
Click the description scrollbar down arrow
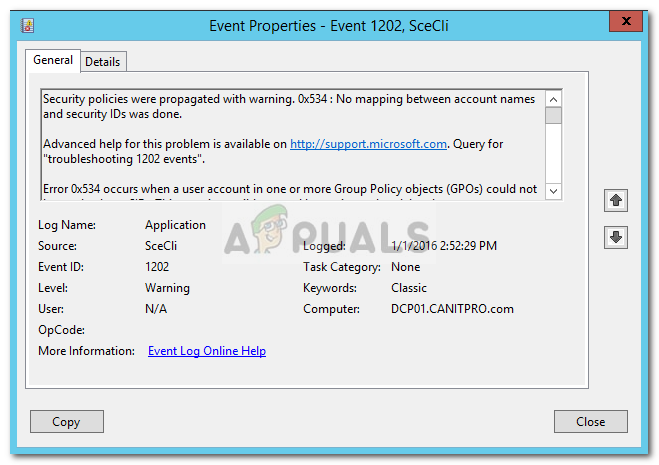(x=554, y=191)
